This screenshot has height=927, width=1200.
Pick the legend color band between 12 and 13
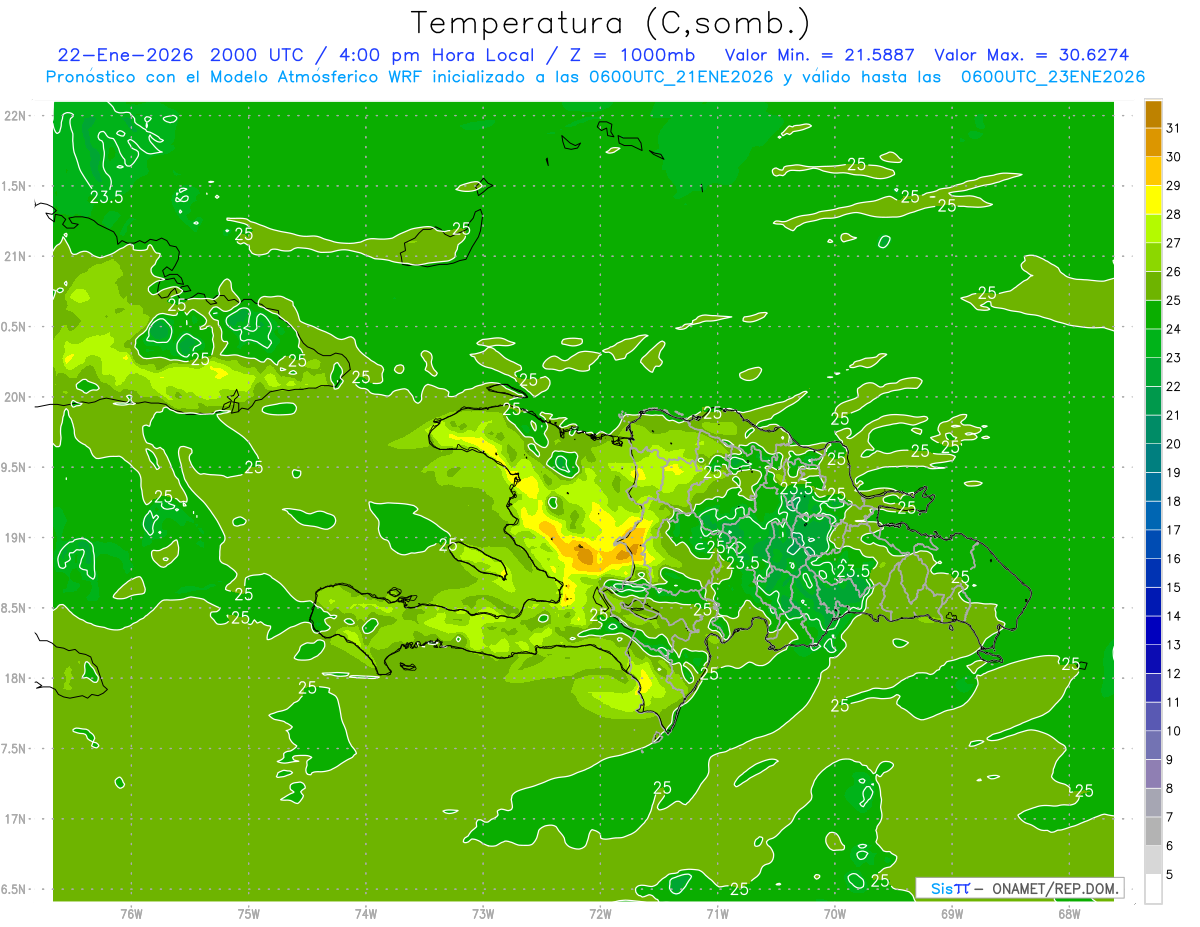point(1153,659)
